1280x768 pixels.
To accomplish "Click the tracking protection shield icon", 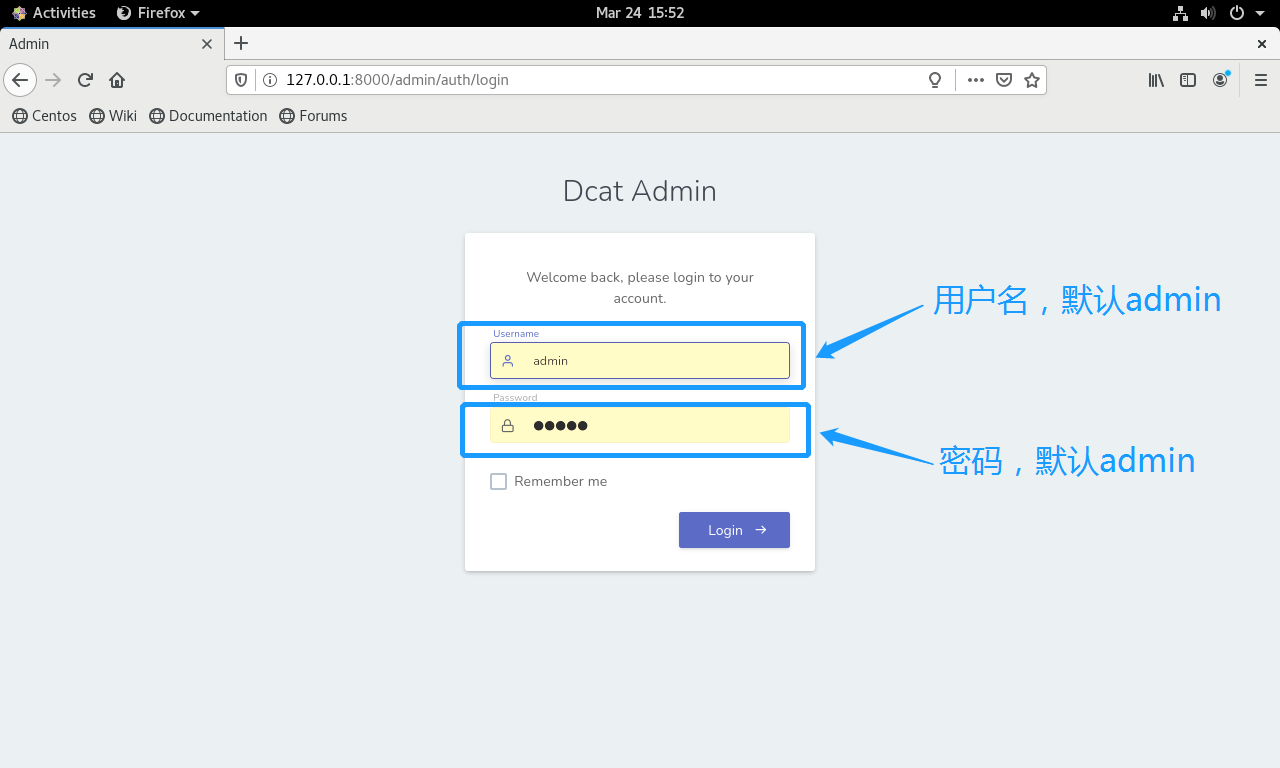I will pyautogui.click(x=240, y=80).
